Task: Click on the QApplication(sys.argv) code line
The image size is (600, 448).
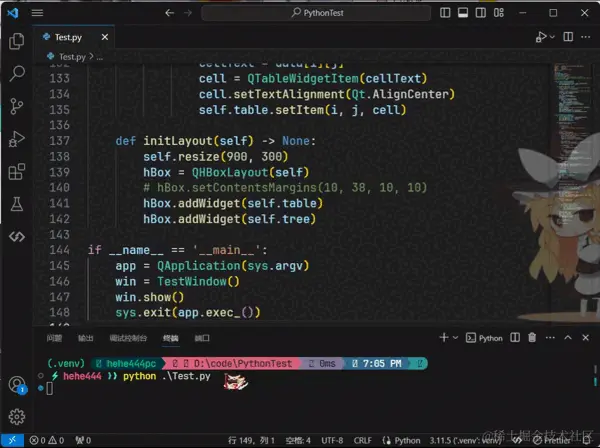Action: click(212, 266)
